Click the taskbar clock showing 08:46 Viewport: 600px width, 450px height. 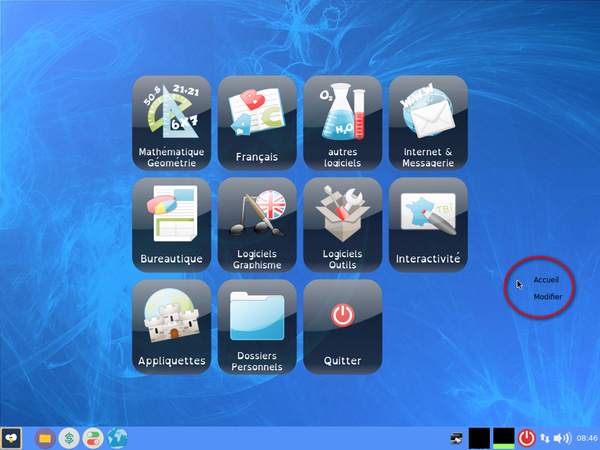(x=587, y=438)
